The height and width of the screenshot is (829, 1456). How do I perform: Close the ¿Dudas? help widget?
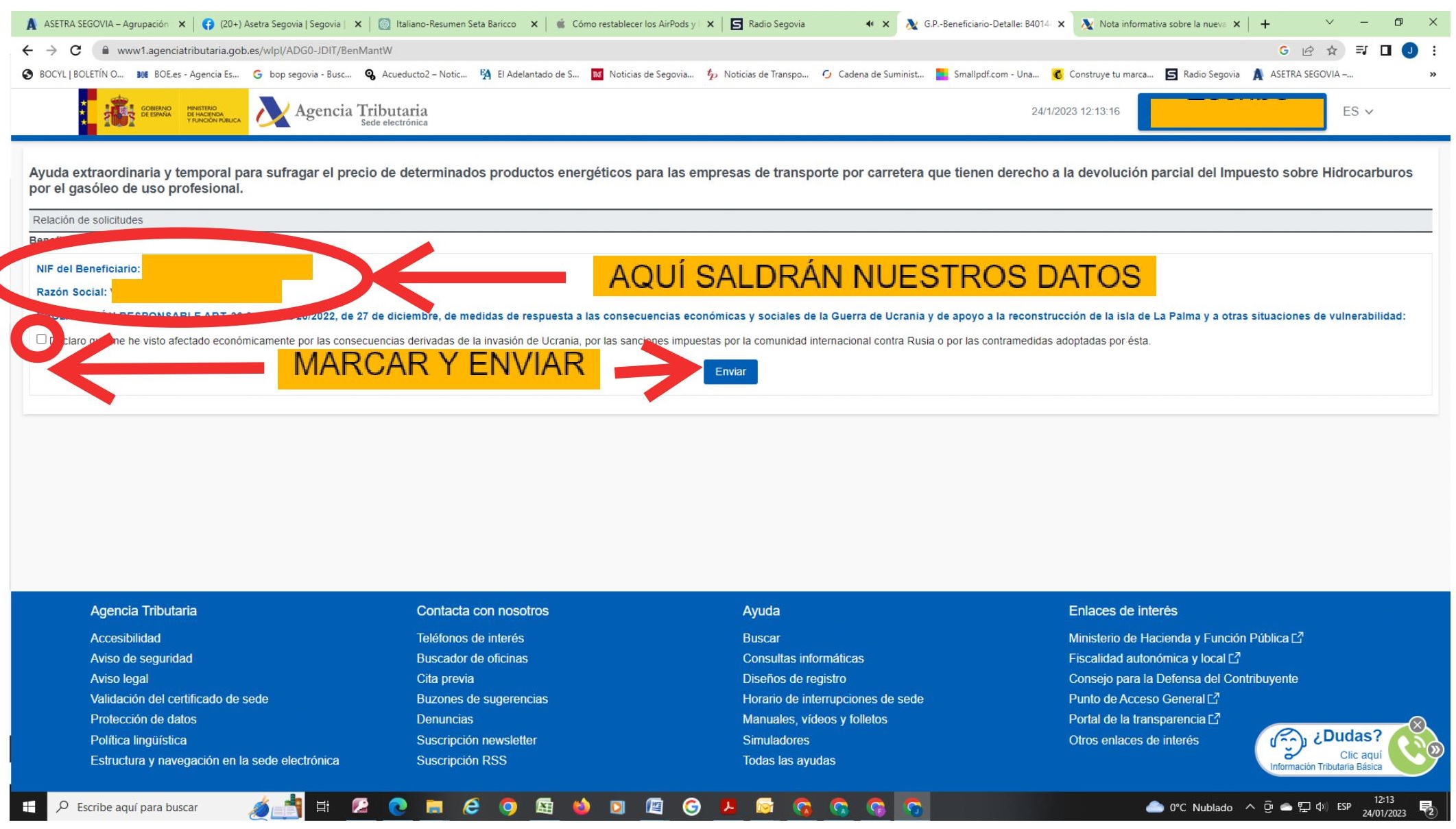click(1417, 724)
